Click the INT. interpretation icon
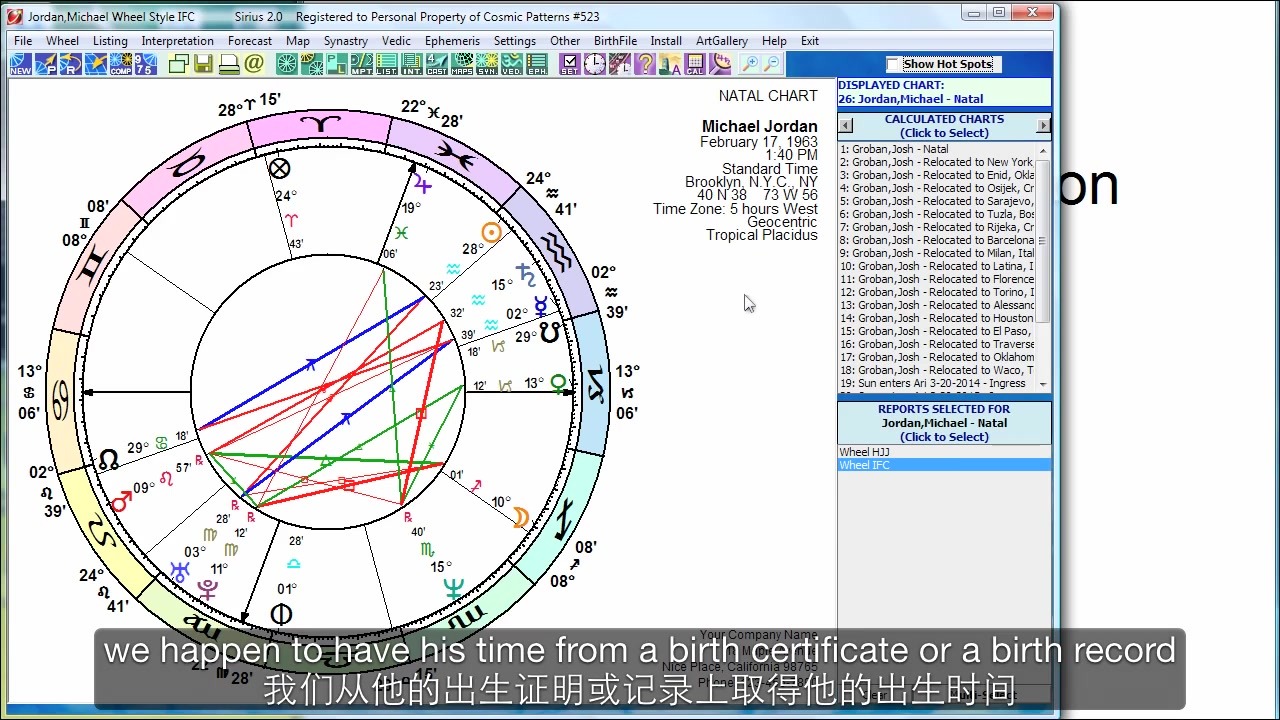 click(x=412, y=64)
